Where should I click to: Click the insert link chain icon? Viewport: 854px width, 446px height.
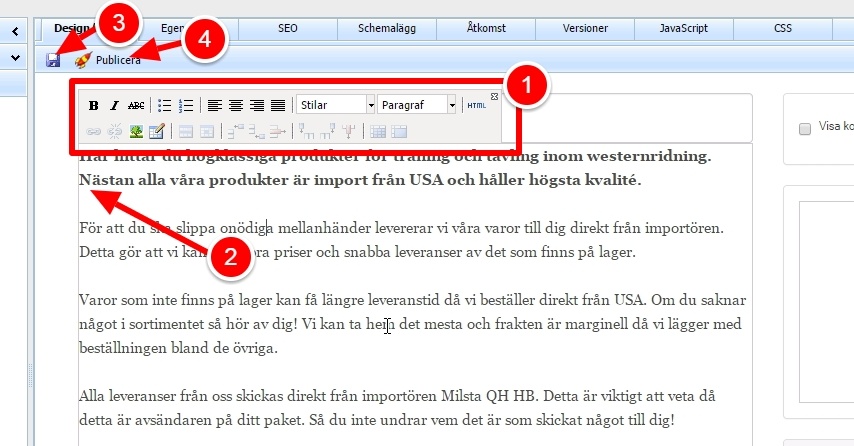click(x=93, y=131)
